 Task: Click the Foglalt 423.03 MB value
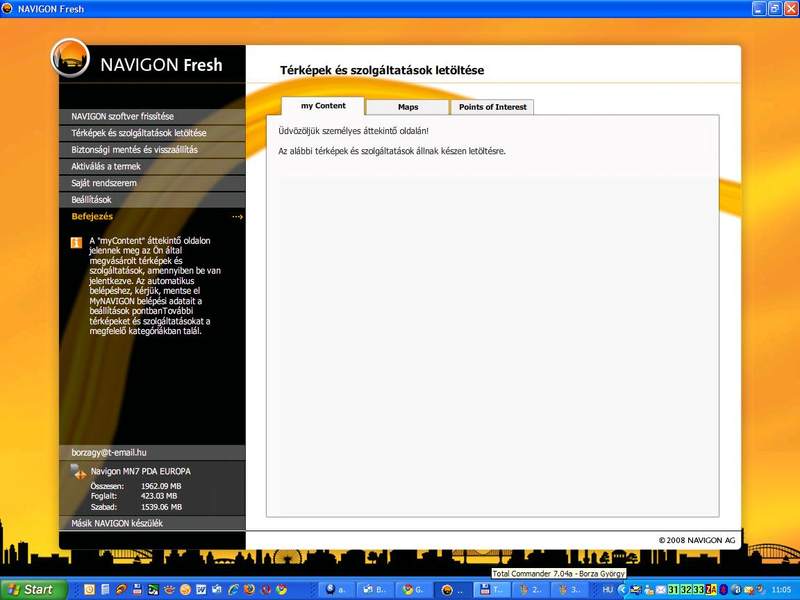coord(159,496)
